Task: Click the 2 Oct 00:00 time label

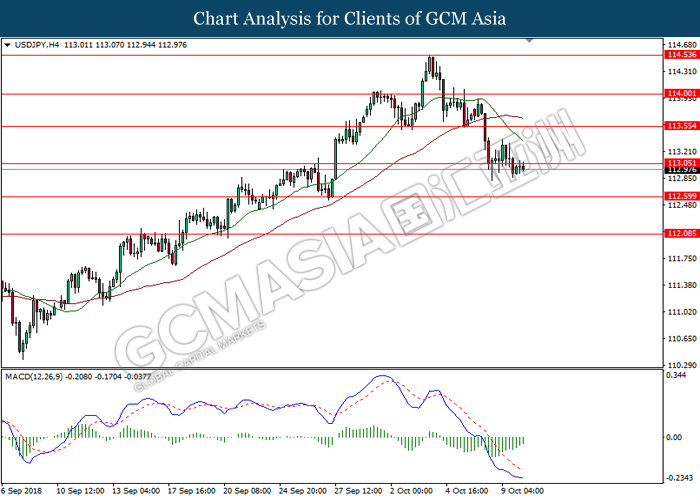Action: click(x=412, y=491)
